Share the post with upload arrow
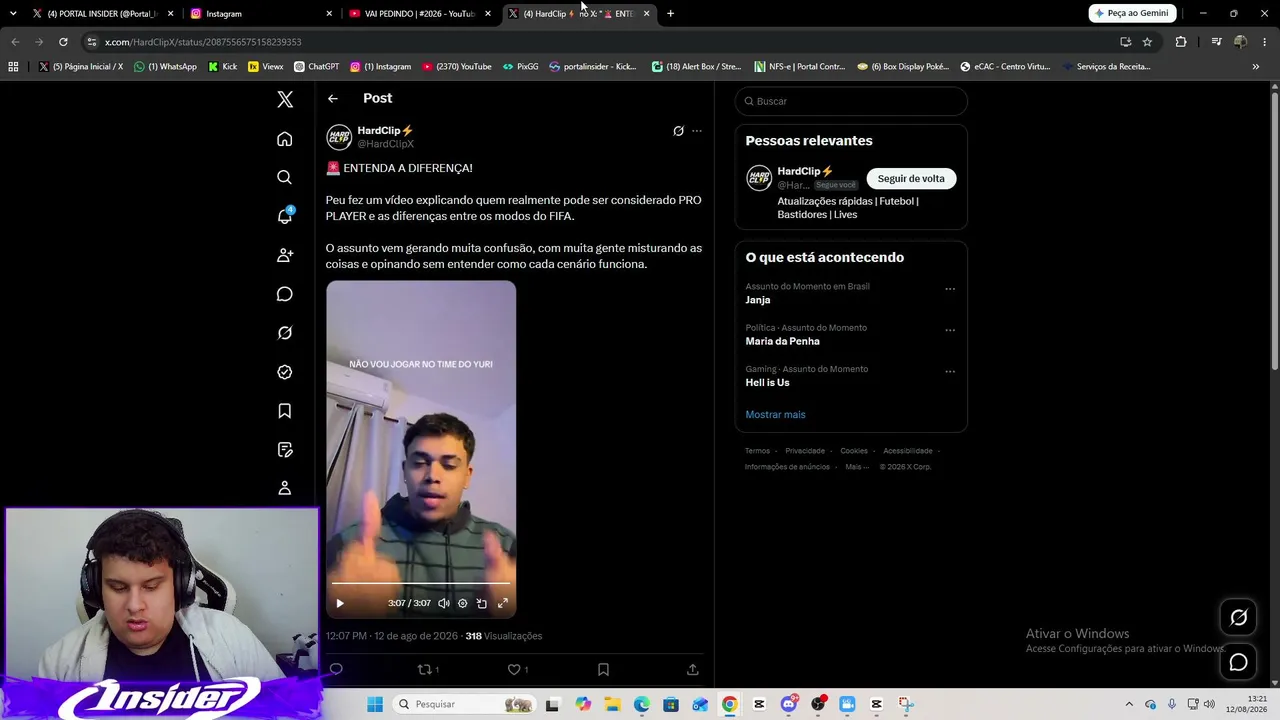1280x720 pixels. [692, 669]
